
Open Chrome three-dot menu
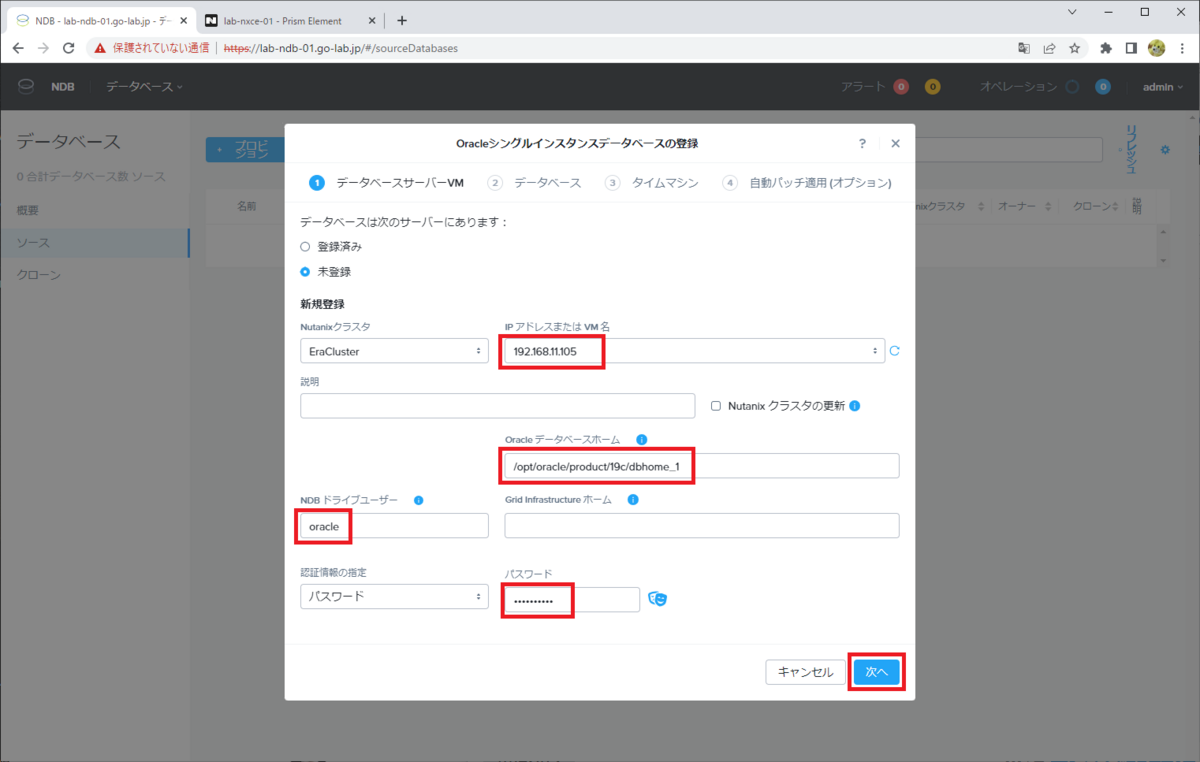click(x=1182, y=47)
